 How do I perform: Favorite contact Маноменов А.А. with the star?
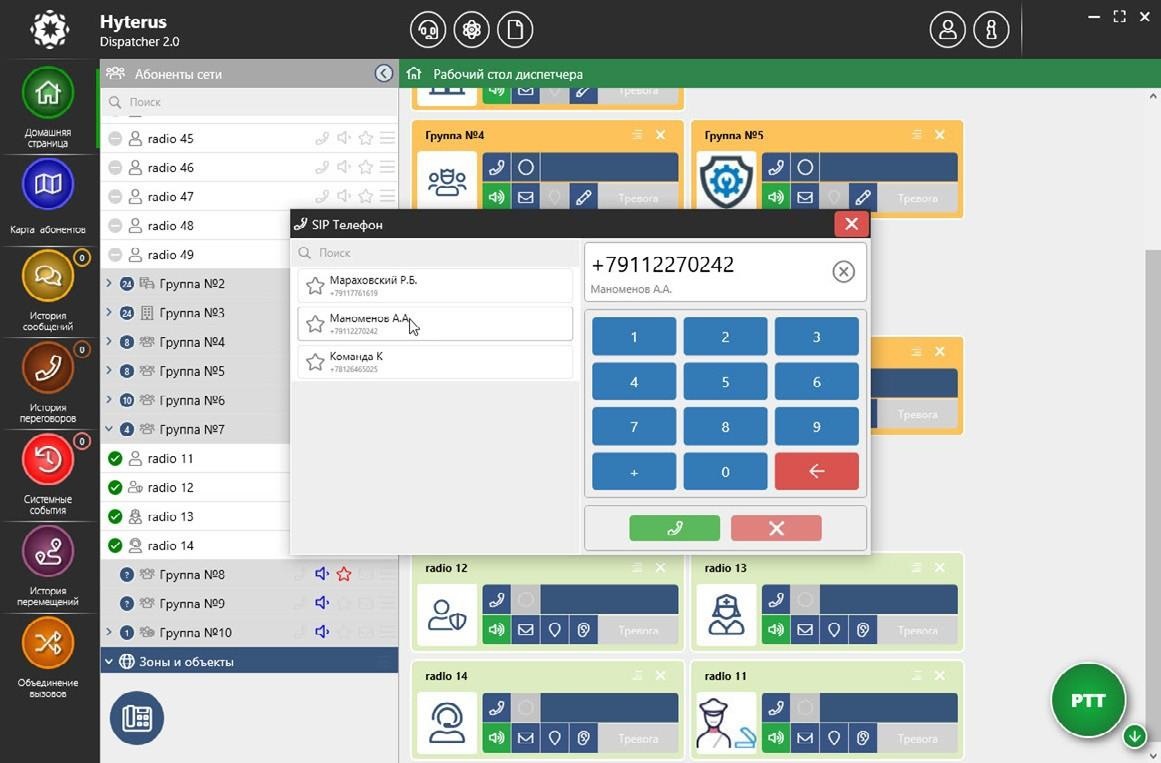pyautogui.click(x=315, y=324)
